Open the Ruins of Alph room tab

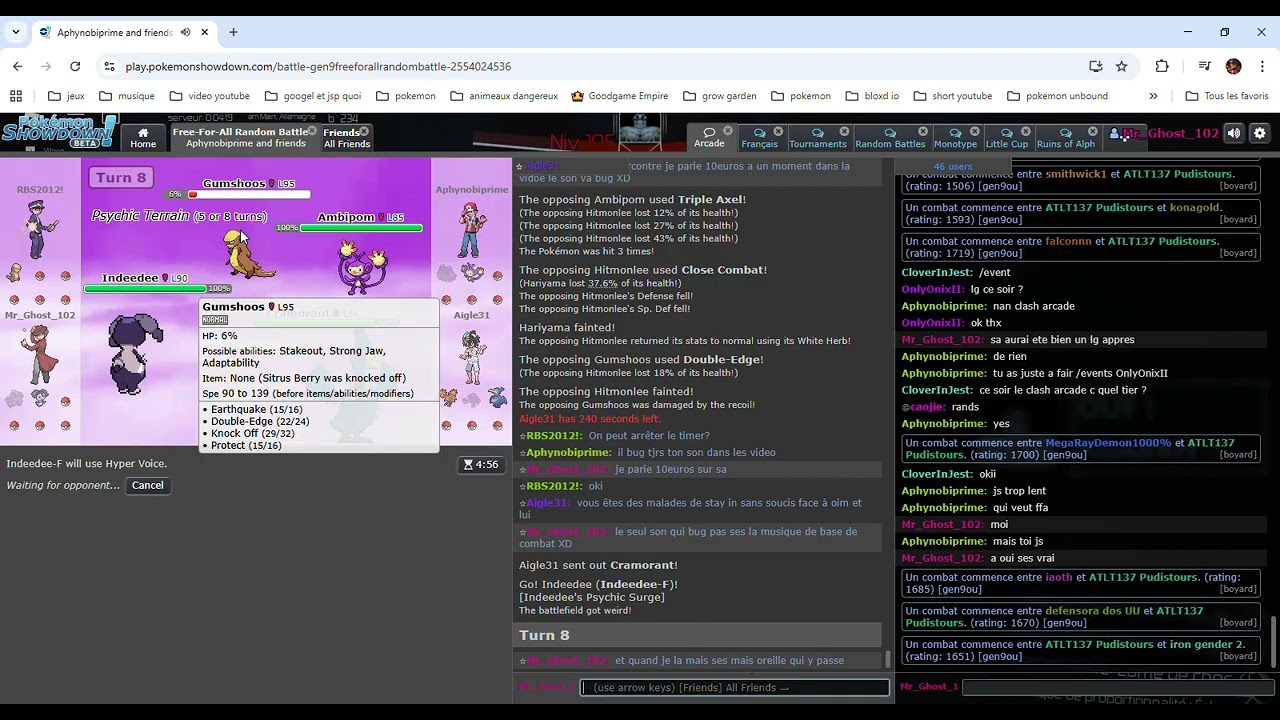pos(1066,137)
